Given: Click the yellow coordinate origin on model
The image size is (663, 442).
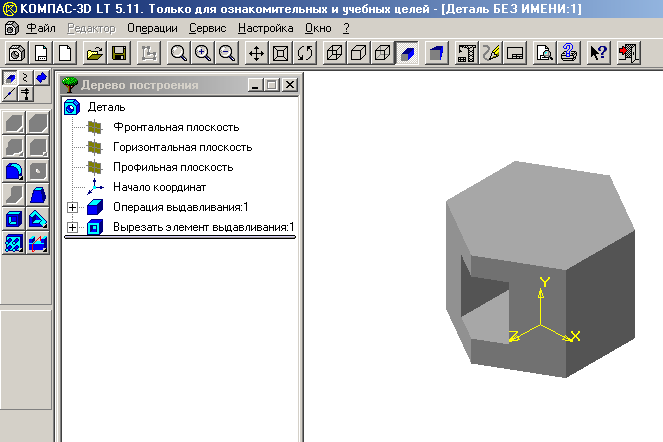Looking at the screenshot, I should (541, 325).
